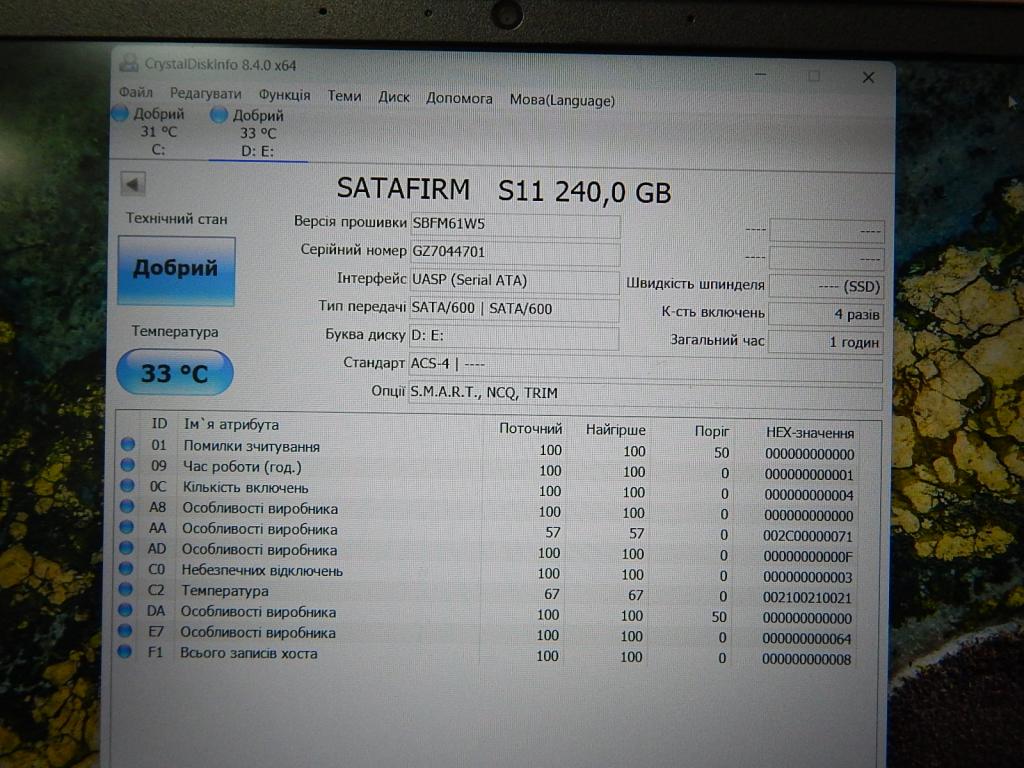The image size is (1024, 768).
Task: Open the Допомога menu
Action: coord(459,99)
